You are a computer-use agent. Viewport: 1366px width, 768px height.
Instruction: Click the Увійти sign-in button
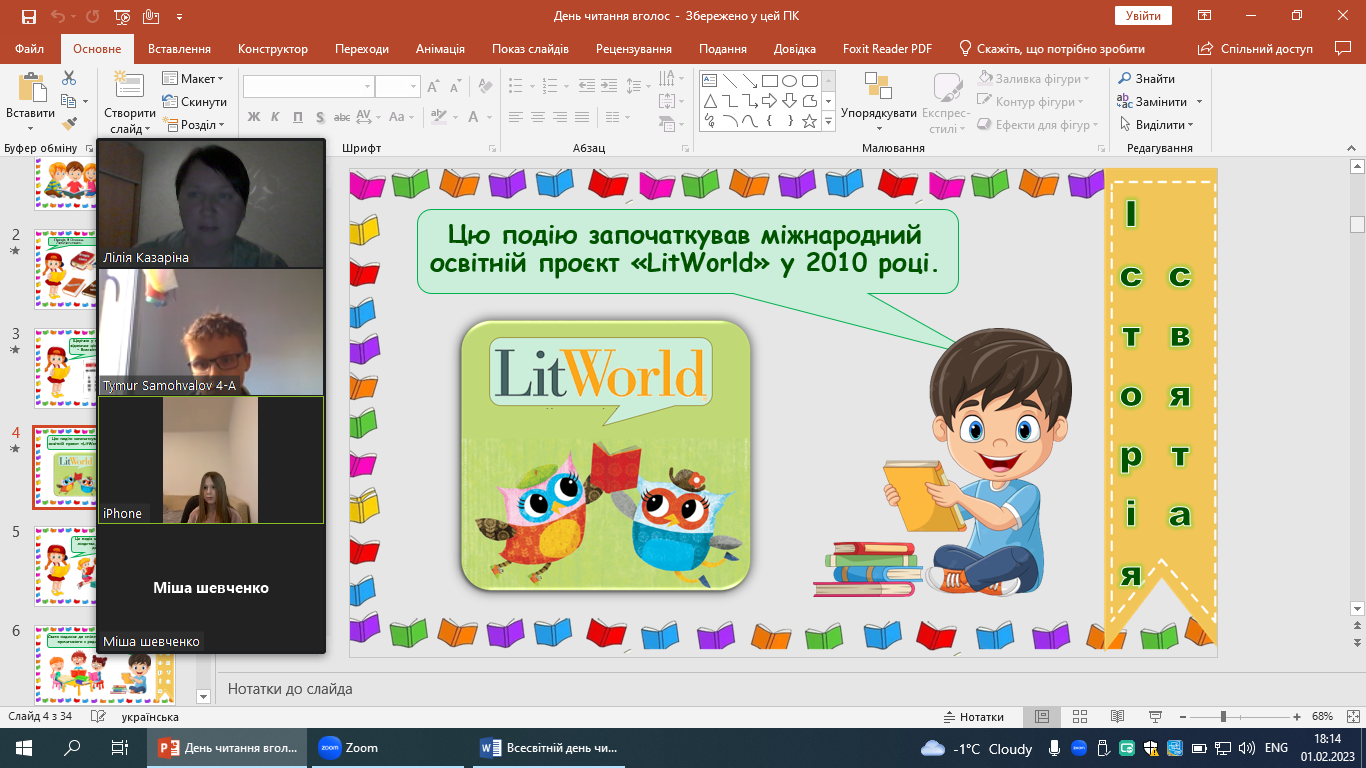point(1143,16)
